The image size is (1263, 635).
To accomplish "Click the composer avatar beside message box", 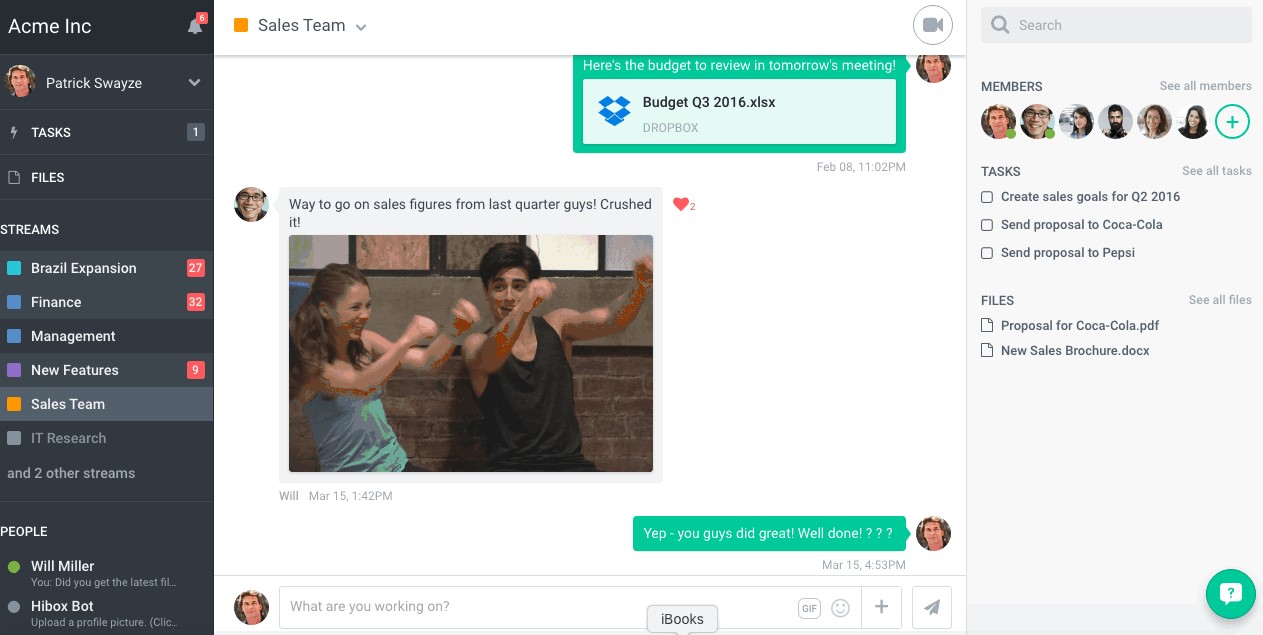I will [x=251, y=607].
